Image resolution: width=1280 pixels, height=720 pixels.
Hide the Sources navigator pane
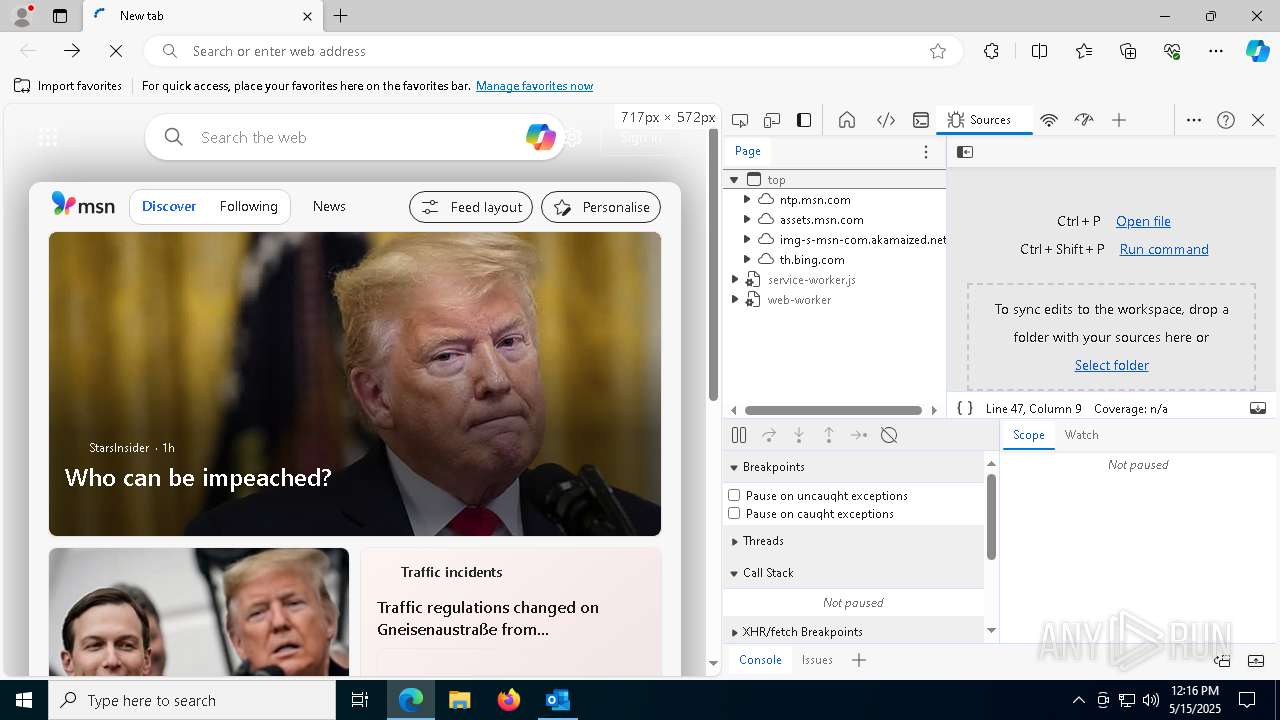point(965,152)
